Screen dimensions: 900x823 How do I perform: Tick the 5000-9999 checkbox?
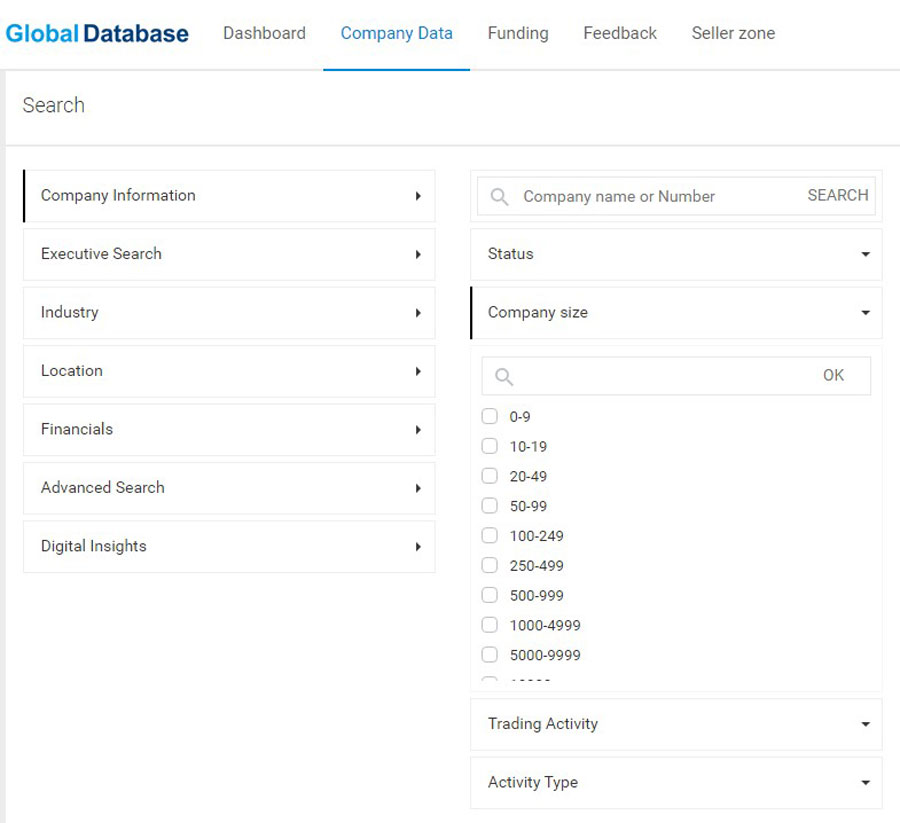coord(490,655)
